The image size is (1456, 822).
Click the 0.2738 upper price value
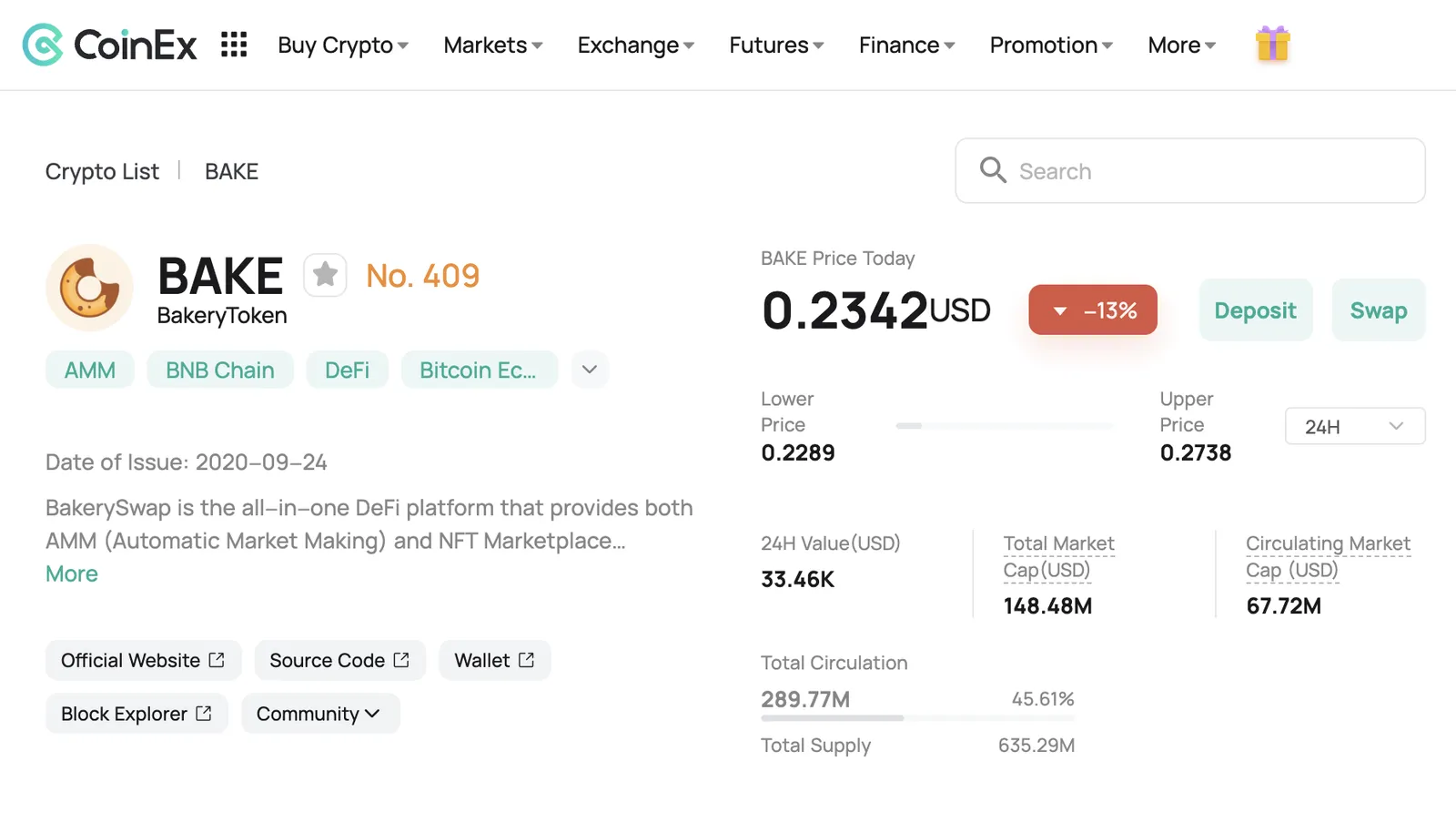1196,452
